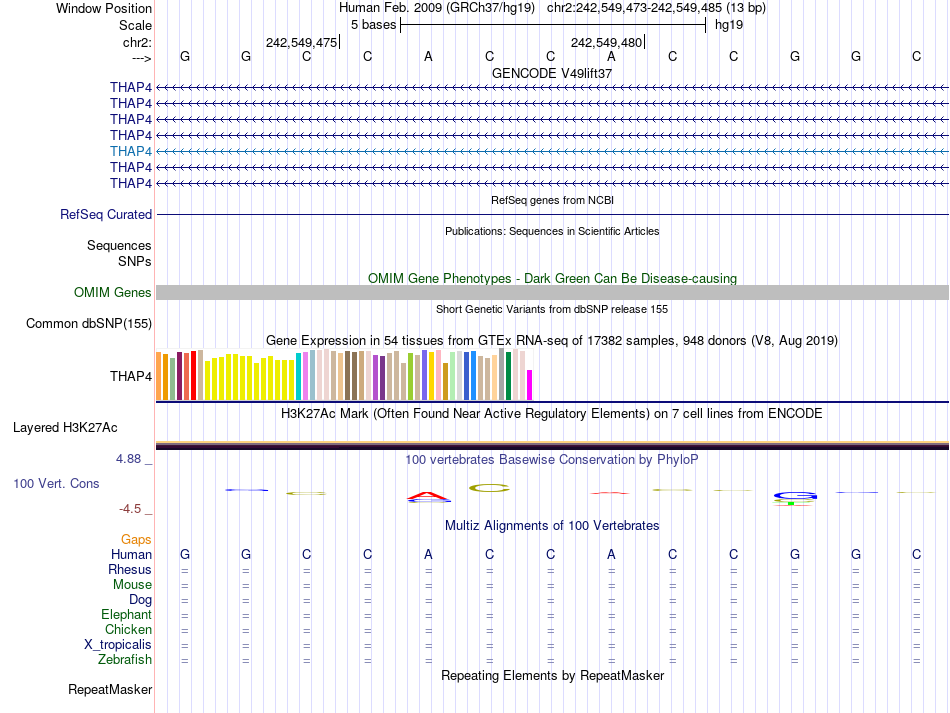Click the 100 Vert. Cons label
This screenshot has width=950, height=713.
coord(56,483)
